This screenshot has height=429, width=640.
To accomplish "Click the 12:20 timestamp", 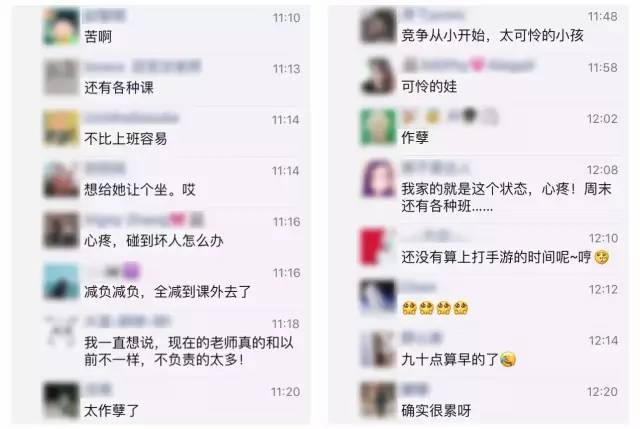I will (x=602, y=392).
